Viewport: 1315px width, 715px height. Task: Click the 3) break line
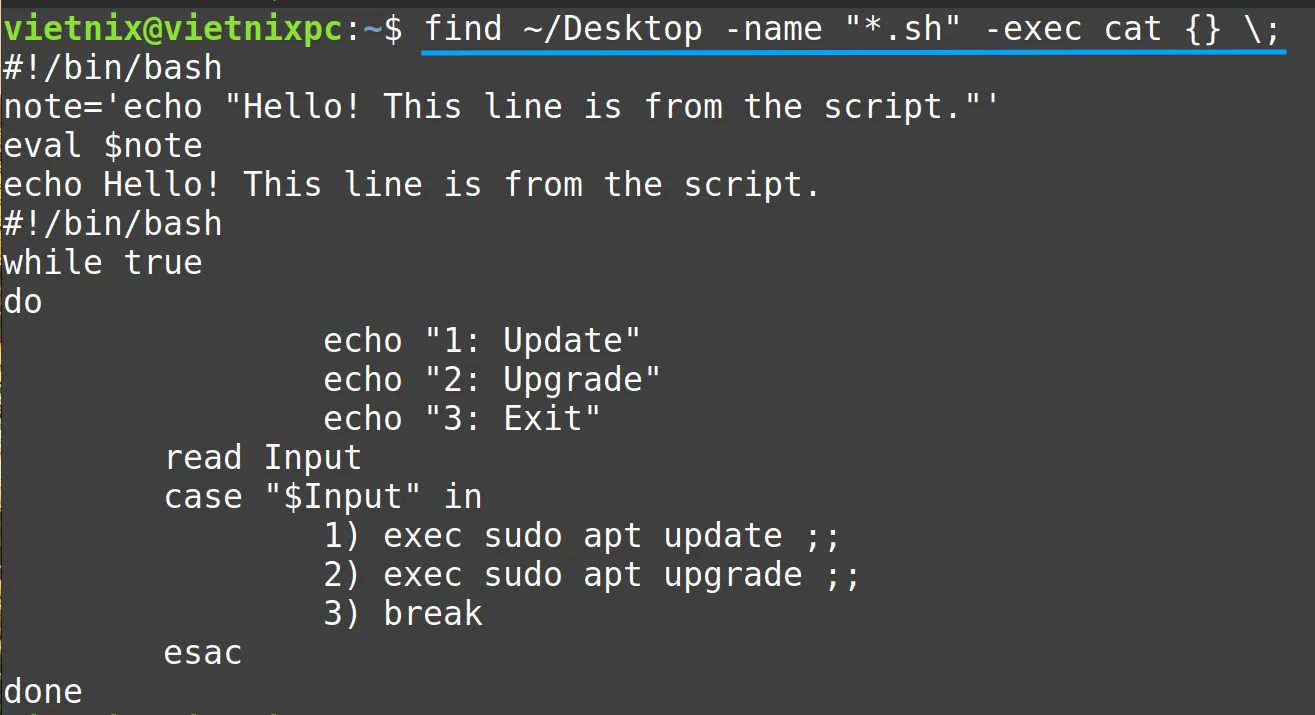coord(403,614)
